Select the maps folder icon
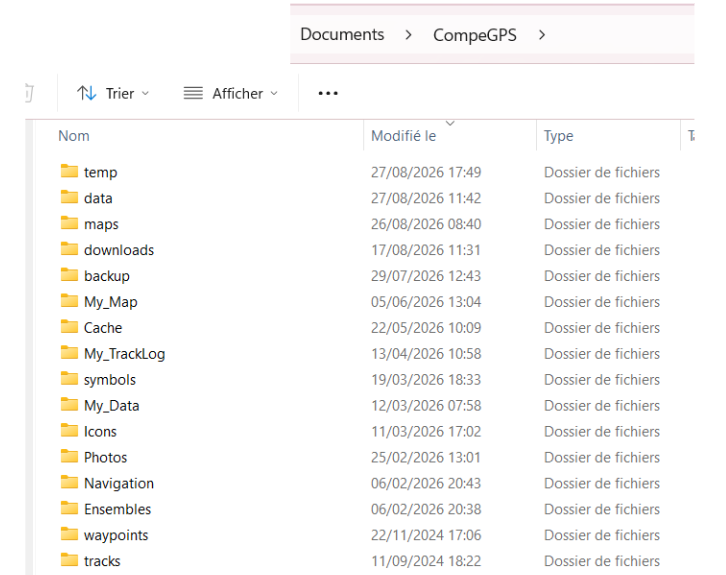This screenshot has width=726, height=575. tap(69, 223)
